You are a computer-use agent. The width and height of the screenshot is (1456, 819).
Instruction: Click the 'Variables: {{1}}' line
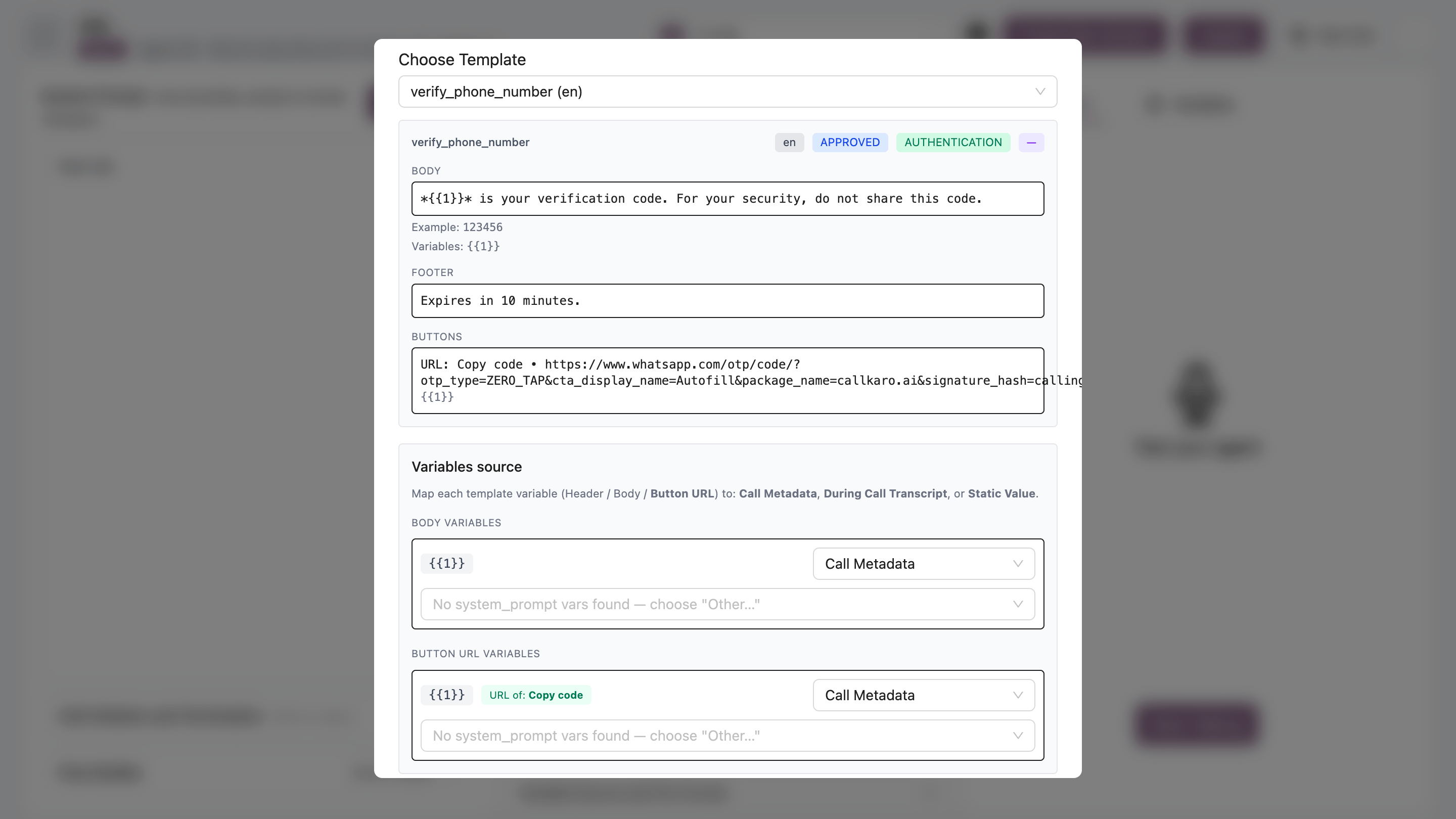click(456, 246)
